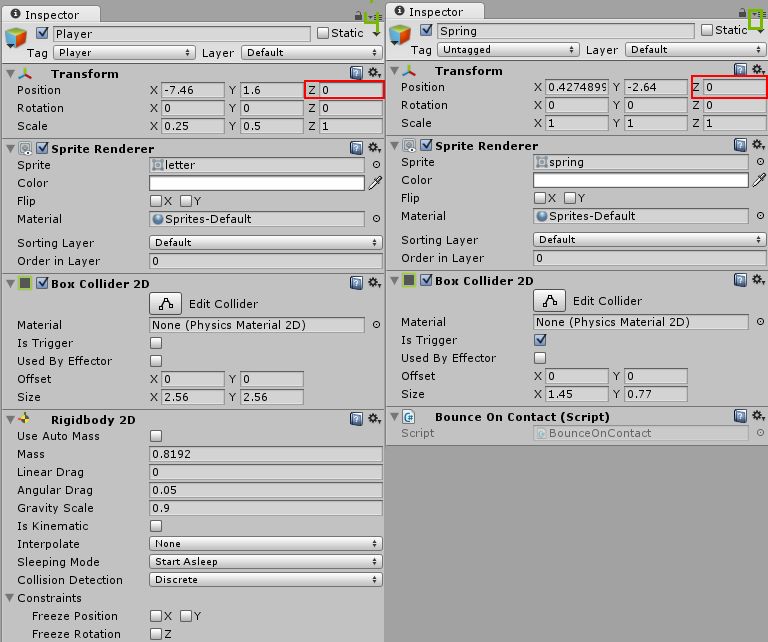
Task: Open Player Layer dropdown
Action: (x=312, y=52)
